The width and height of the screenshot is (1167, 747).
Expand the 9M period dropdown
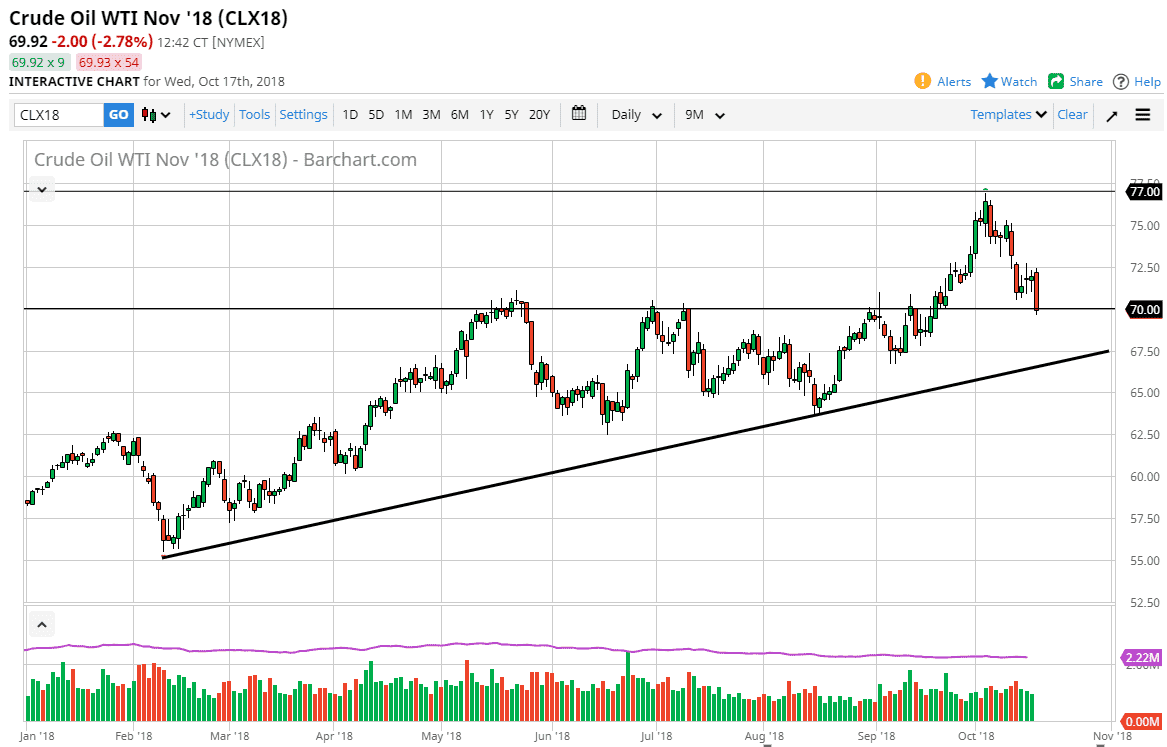[705, 115]
